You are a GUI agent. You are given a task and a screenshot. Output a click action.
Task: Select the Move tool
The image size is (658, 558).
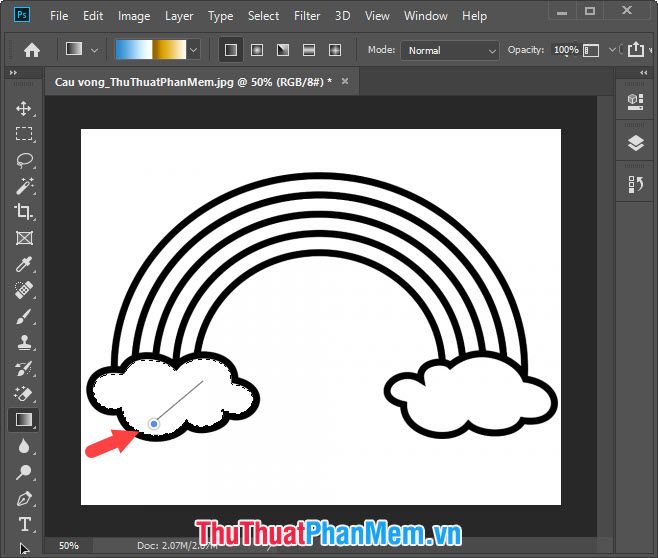(24, 108)
